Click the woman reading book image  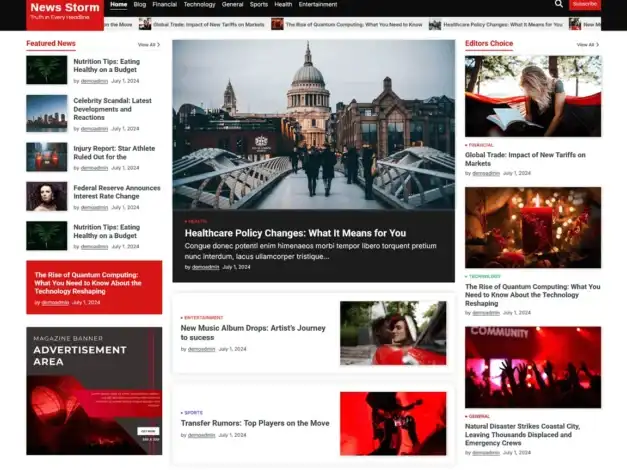[x=533, y=96]
